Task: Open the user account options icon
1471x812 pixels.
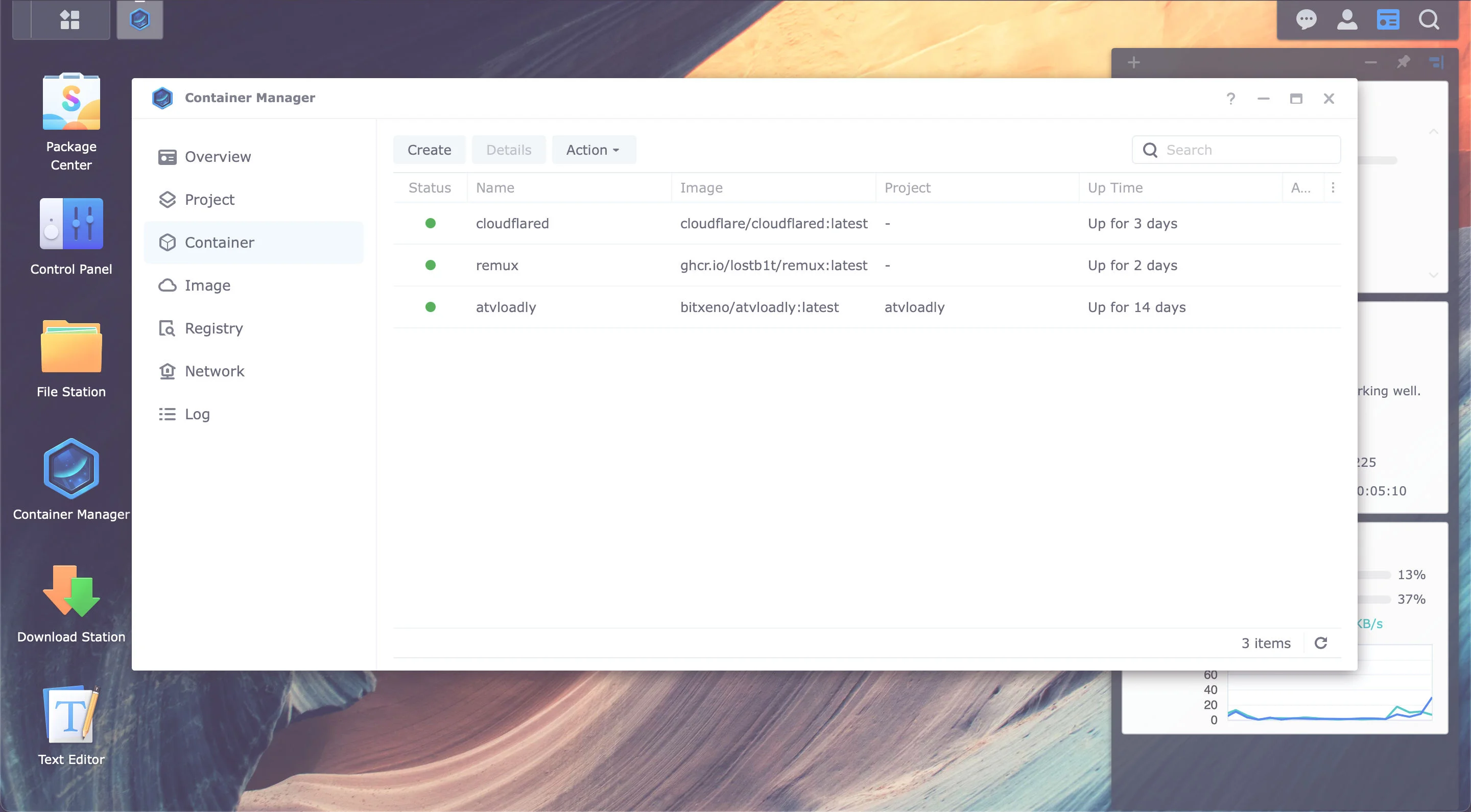Action: coord(1347,19)
